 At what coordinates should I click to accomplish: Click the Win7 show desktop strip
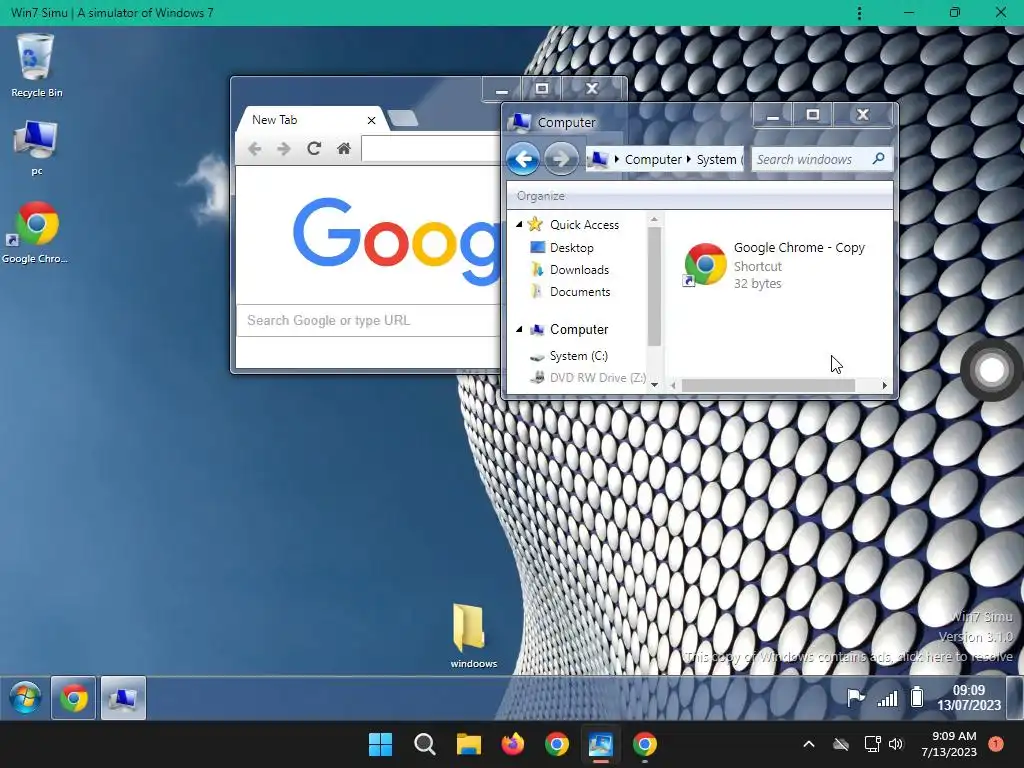coord(1015,698)
